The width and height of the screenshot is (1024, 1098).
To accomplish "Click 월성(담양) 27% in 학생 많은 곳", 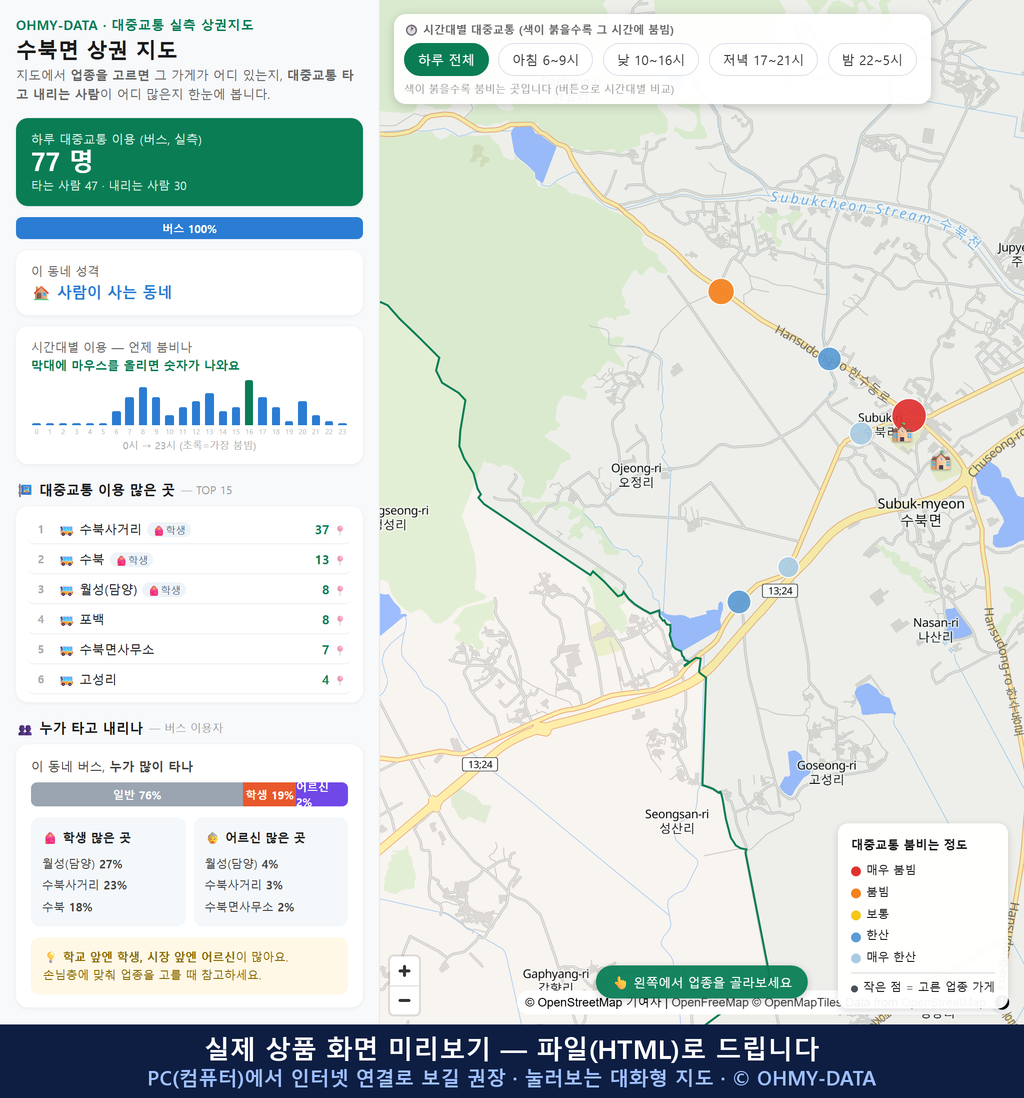I will 83,864.
